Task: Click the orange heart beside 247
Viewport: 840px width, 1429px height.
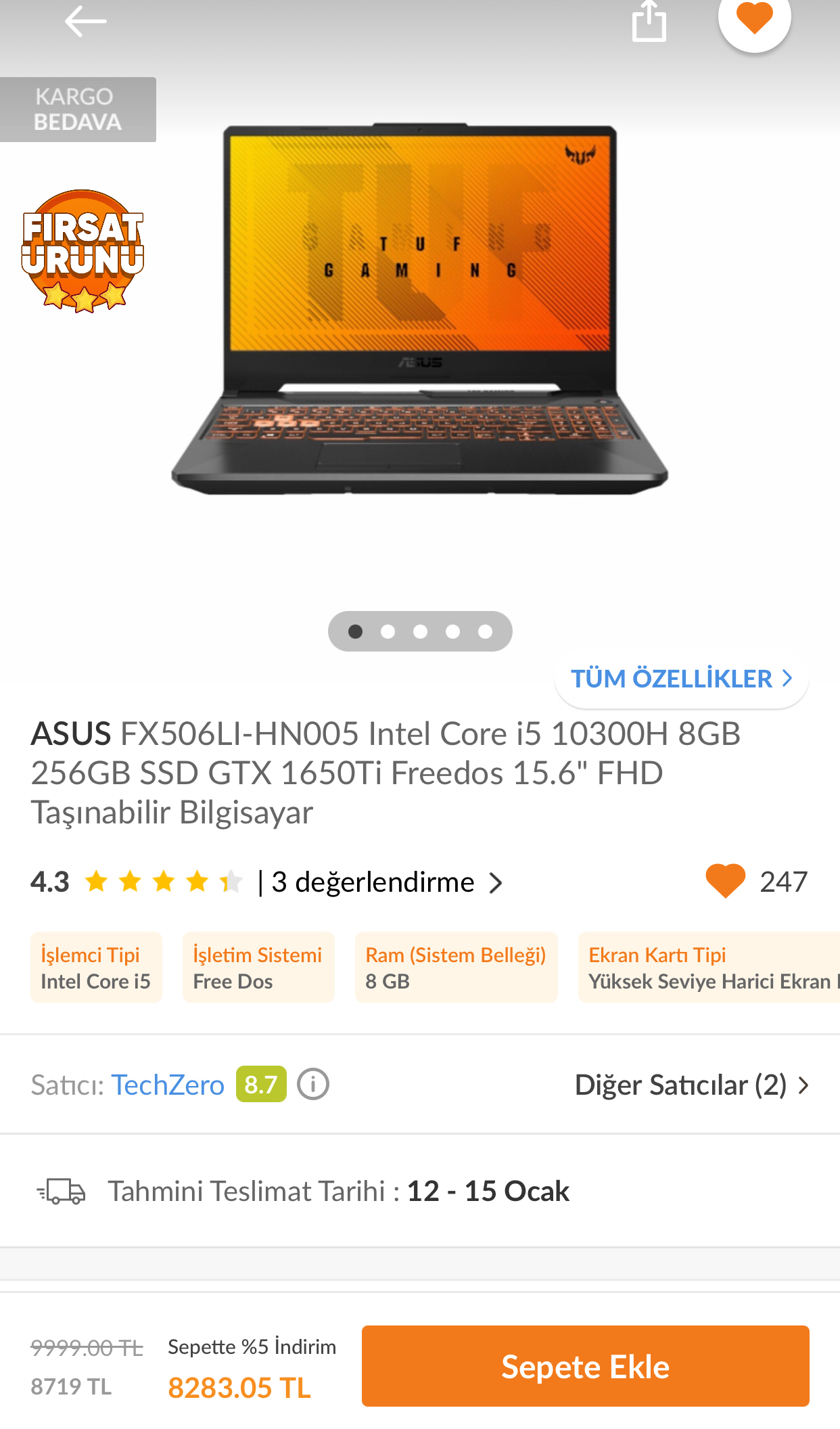Action: (725, 881)
